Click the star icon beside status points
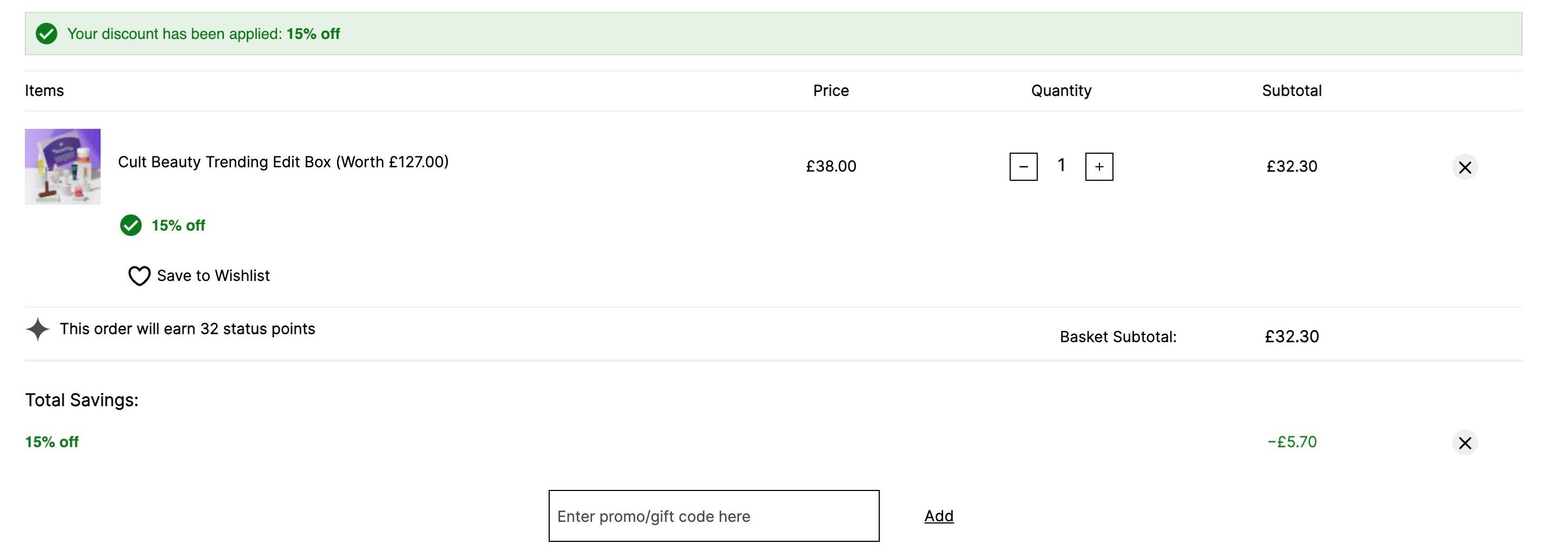Image resolution: width=1568 pixels, height=550 pixels. (x=38, y=329)
